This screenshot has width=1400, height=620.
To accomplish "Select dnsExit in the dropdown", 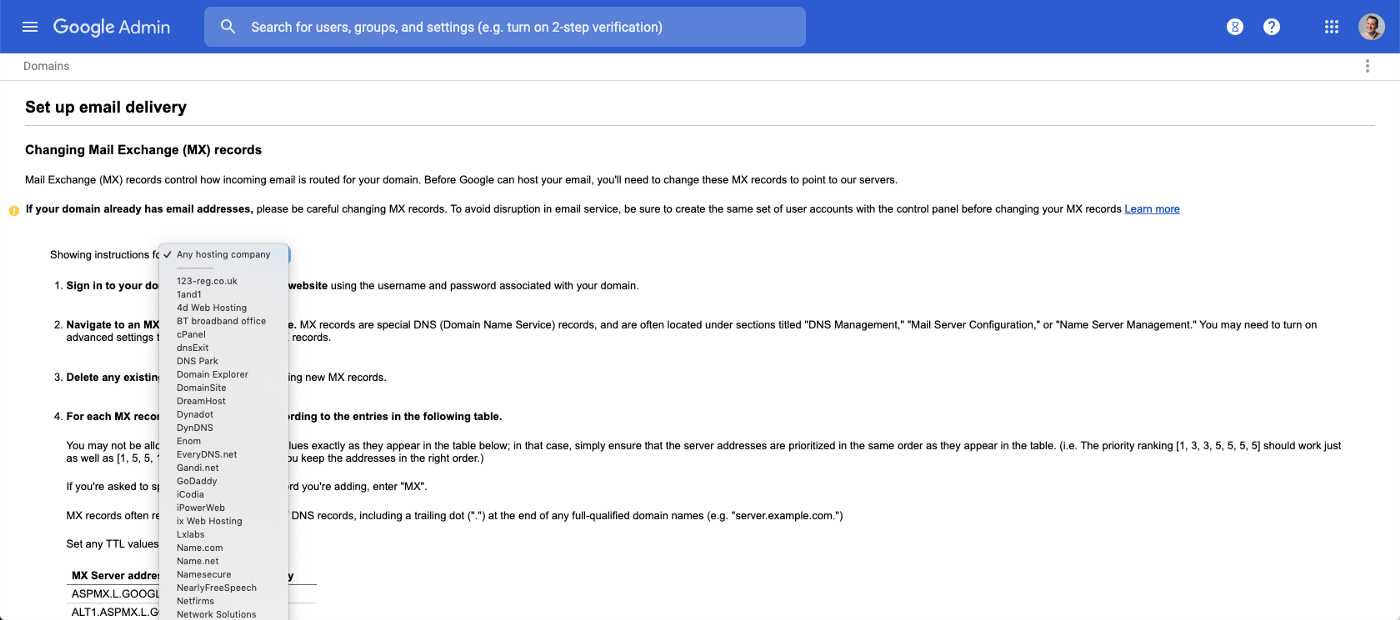I will 193,348.
